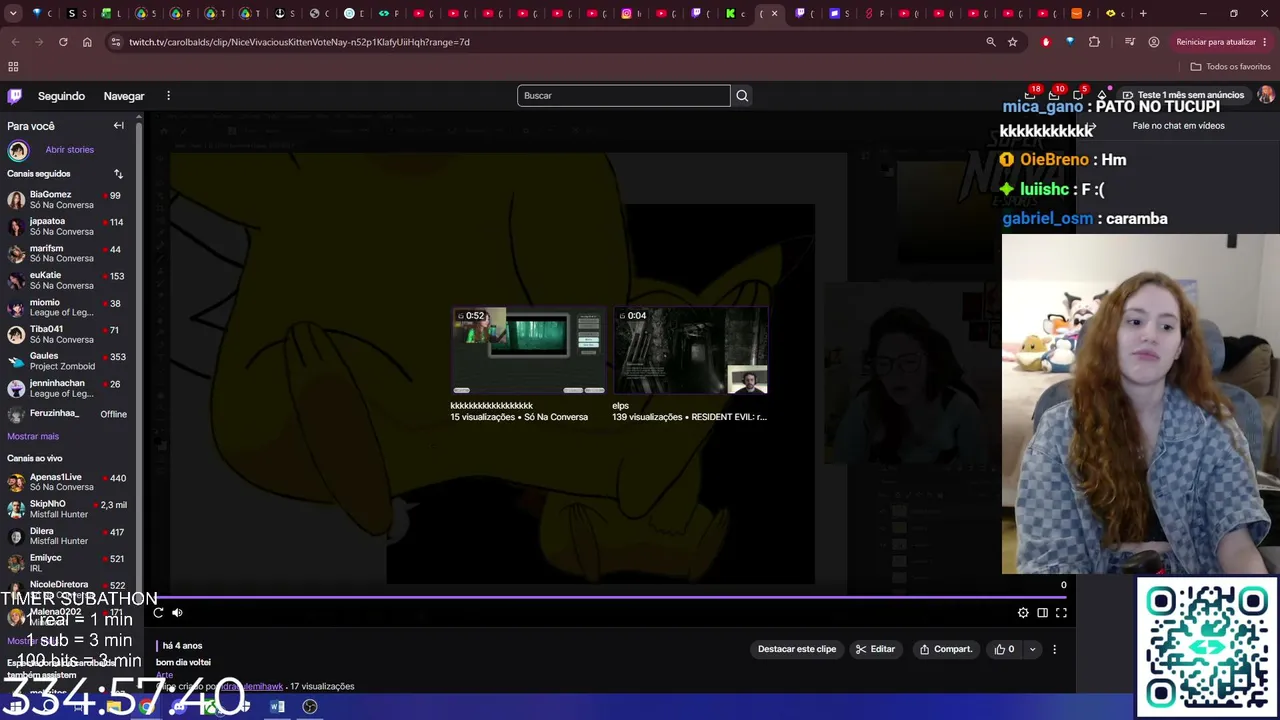
Task: Click the elps recommended clip thumbnail
Action: (690, 351)
